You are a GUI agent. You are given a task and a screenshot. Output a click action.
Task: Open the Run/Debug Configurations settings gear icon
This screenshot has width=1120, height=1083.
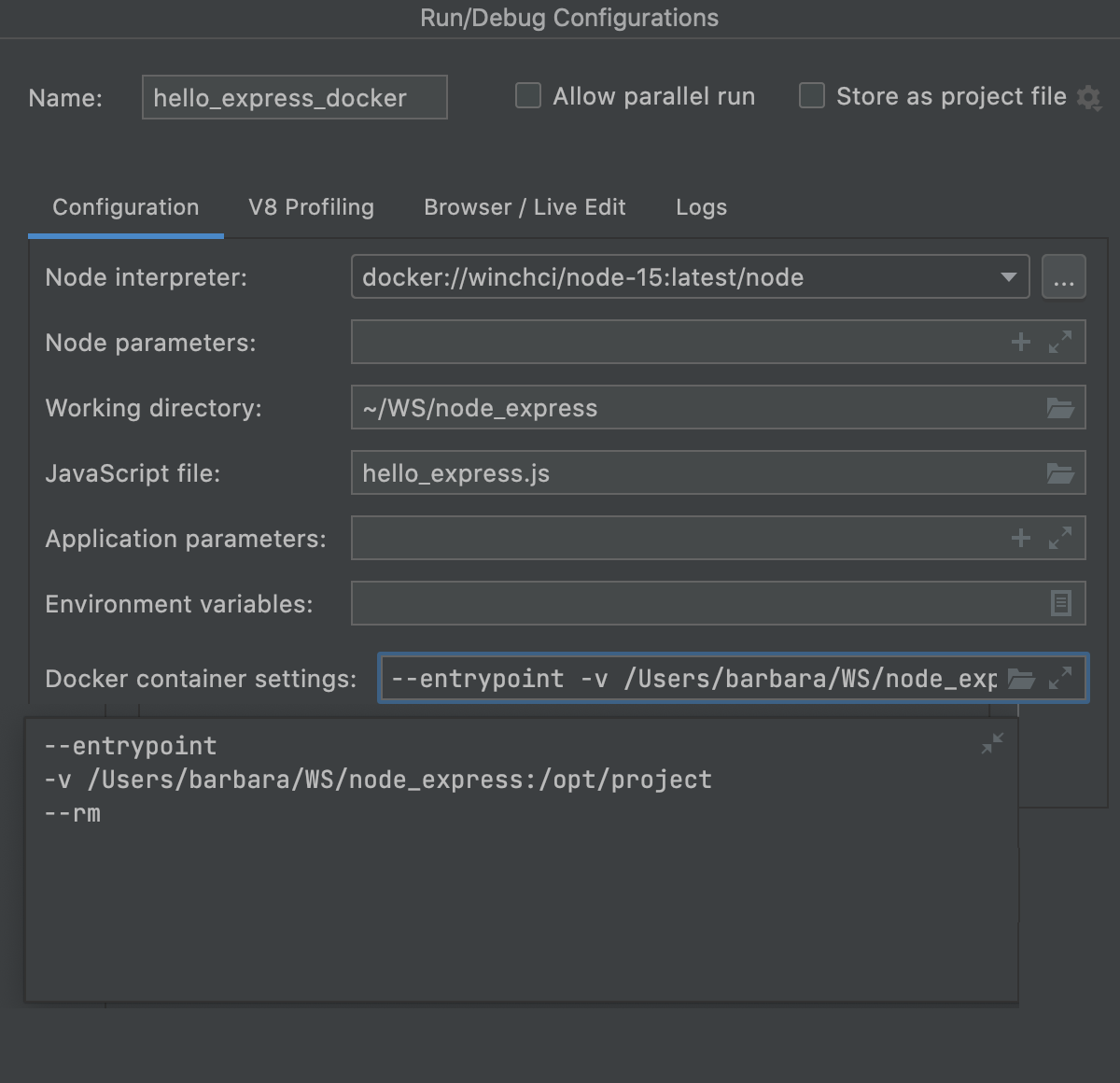[1090, 97]
